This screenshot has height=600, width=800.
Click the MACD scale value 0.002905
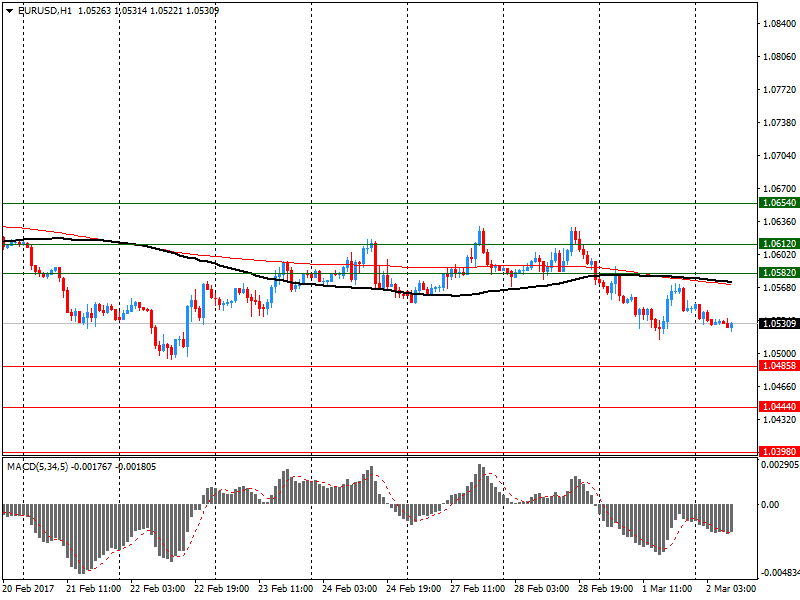tap(780, 465)
